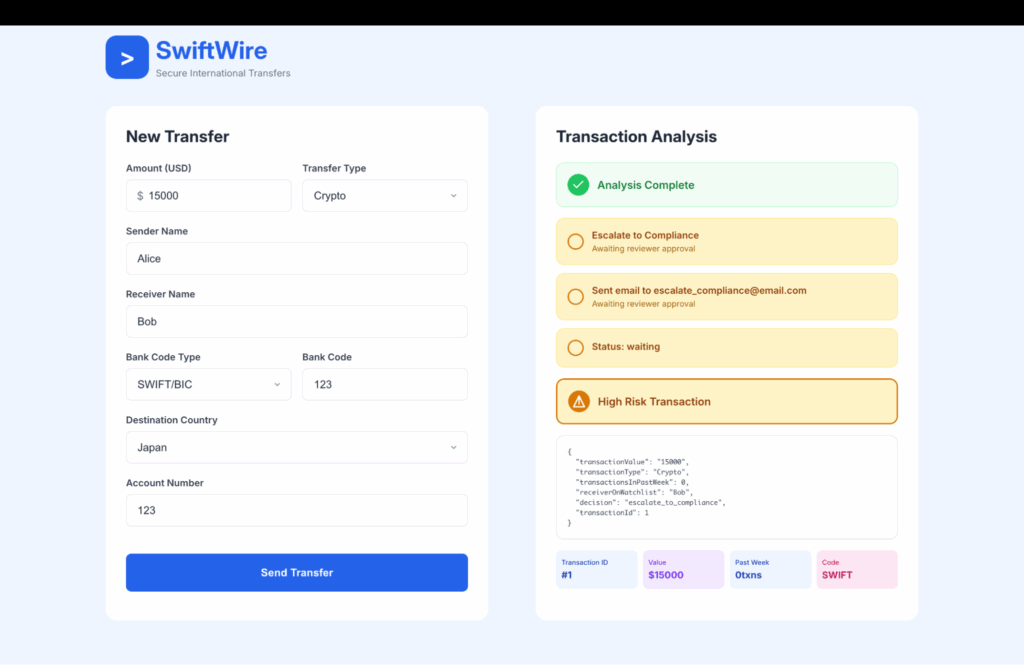Screen dimensions: 1024x665
Task: Click the Bank Code input field
Action: [x=384, y=384]
